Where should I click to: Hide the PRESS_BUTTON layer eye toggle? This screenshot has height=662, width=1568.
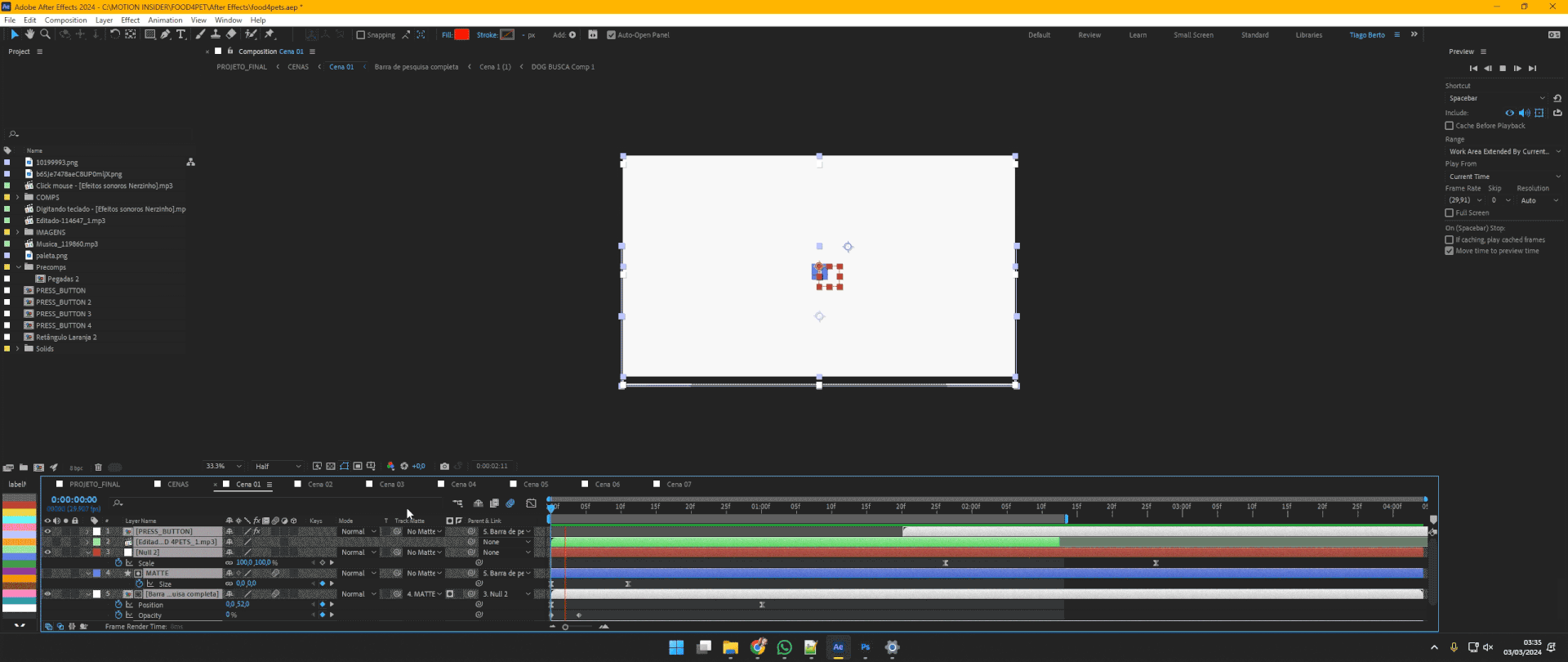click(47, 531)
